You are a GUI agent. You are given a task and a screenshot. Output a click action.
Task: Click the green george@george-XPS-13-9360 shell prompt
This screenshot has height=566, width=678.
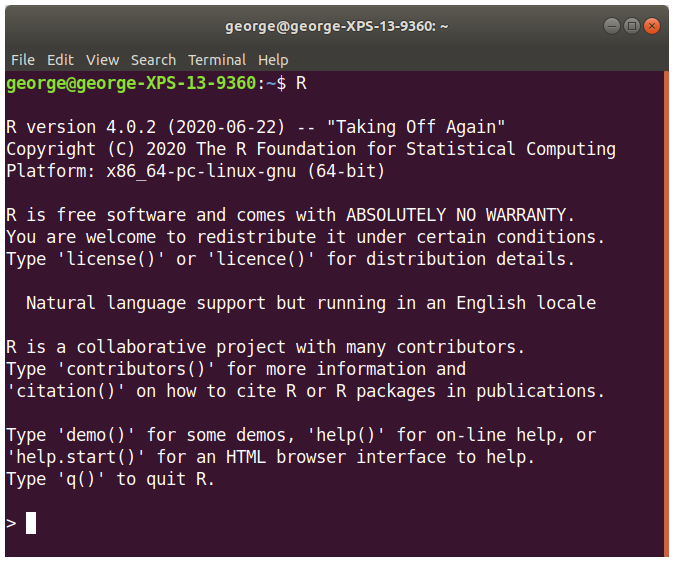pyautogui.click(x=131, y=84)
